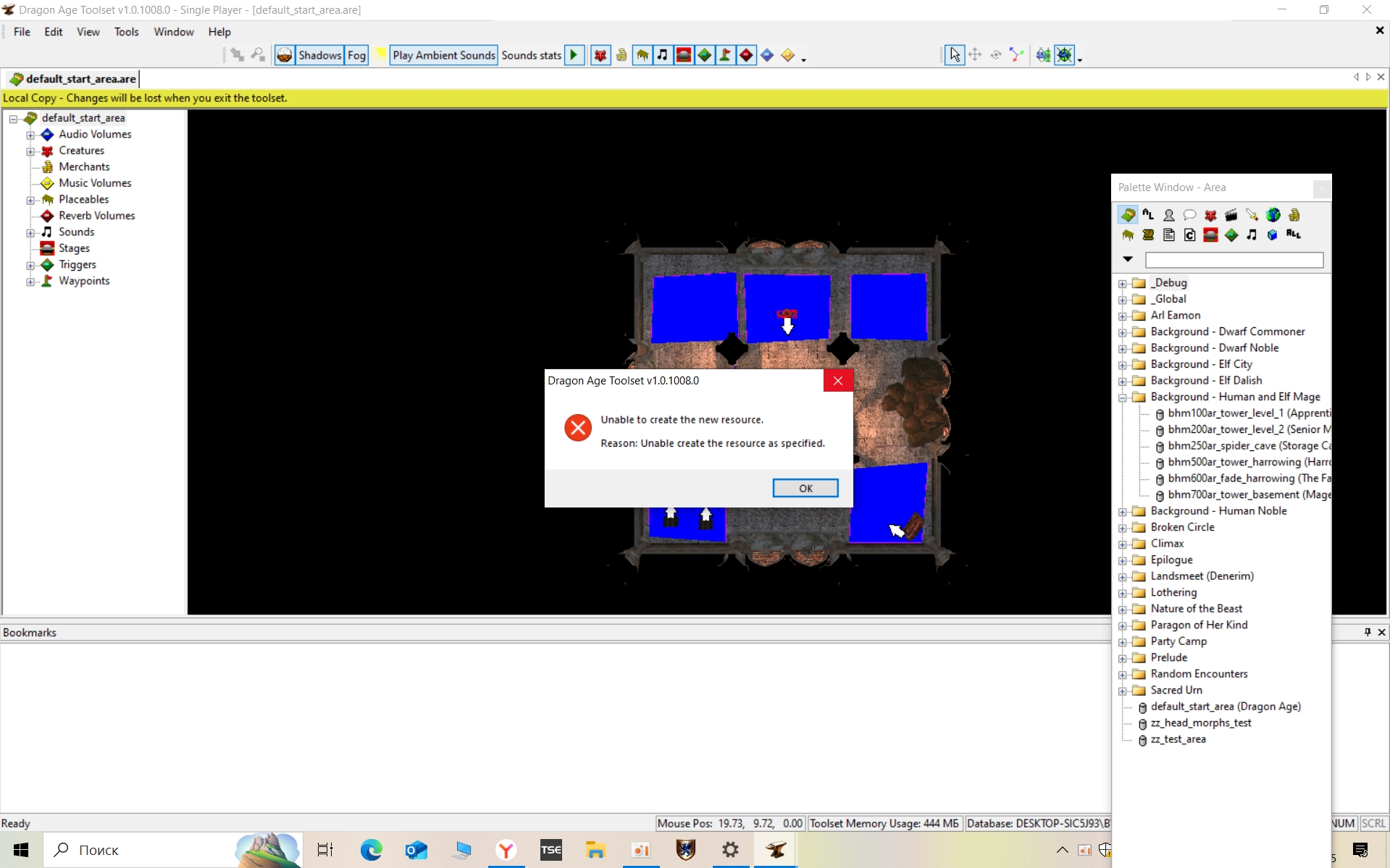Expand the Triggers tree node
1390x868 pixels.
pos(30,265)
